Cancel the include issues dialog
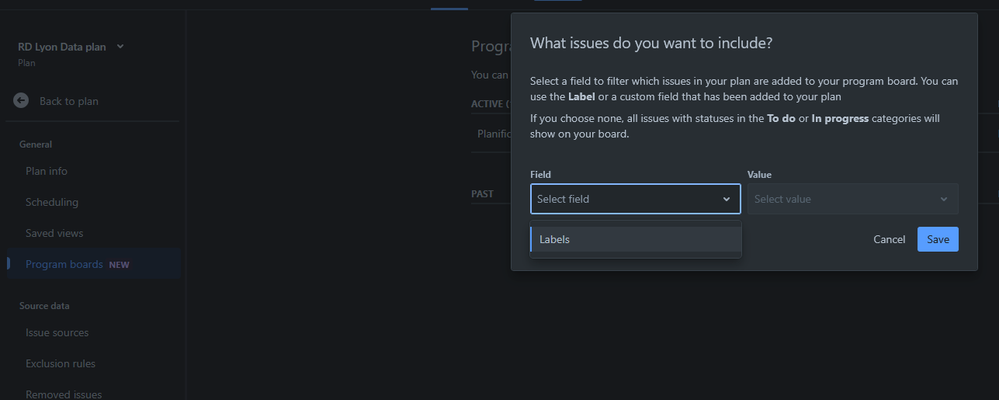 click(x=889, y=239)
